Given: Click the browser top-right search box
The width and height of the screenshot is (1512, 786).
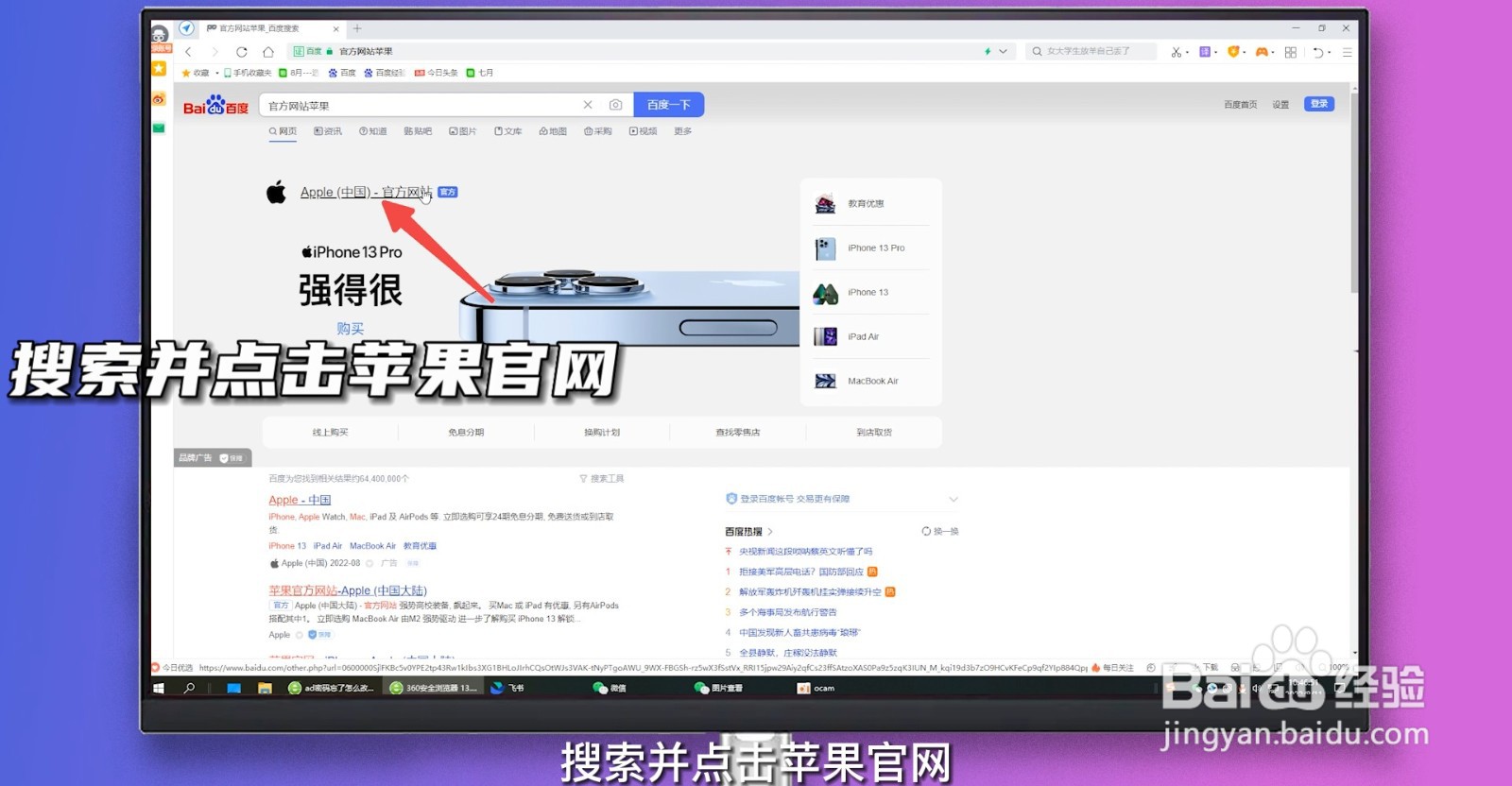Looking at the screenshot, I should [x=1091, y=51].
